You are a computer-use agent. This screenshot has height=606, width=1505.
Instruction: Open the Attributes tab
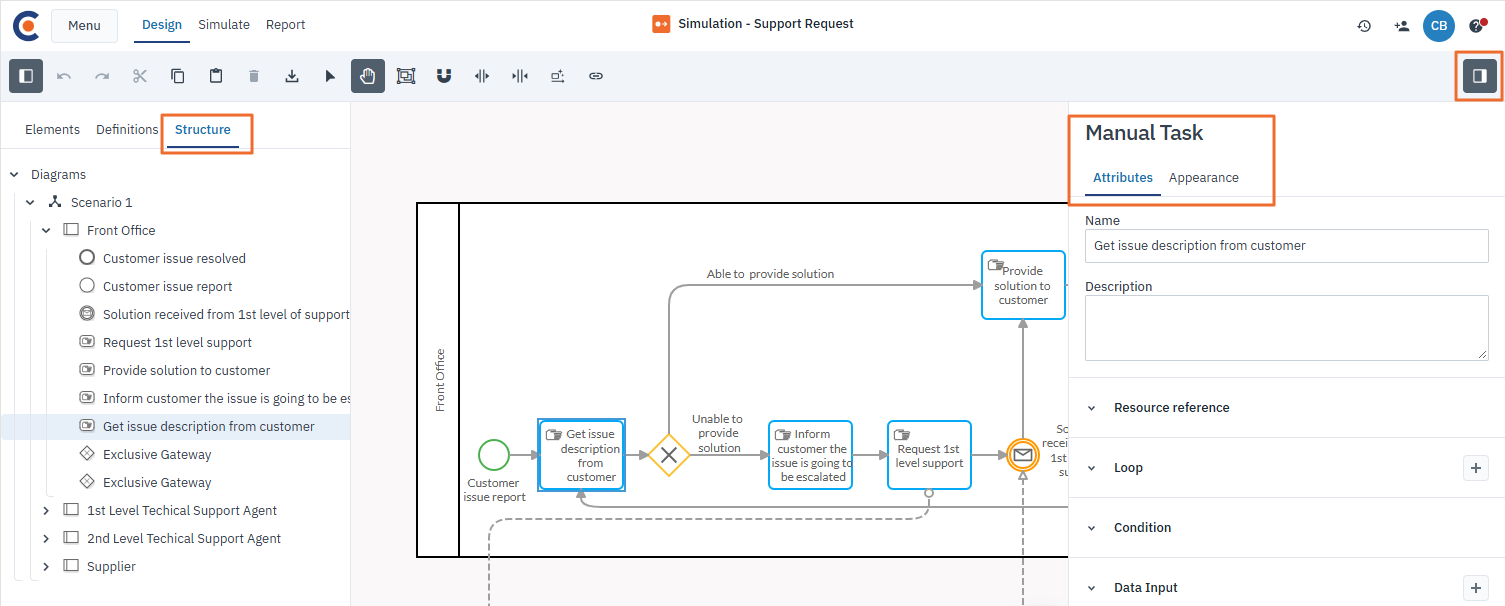(1123, 178)
